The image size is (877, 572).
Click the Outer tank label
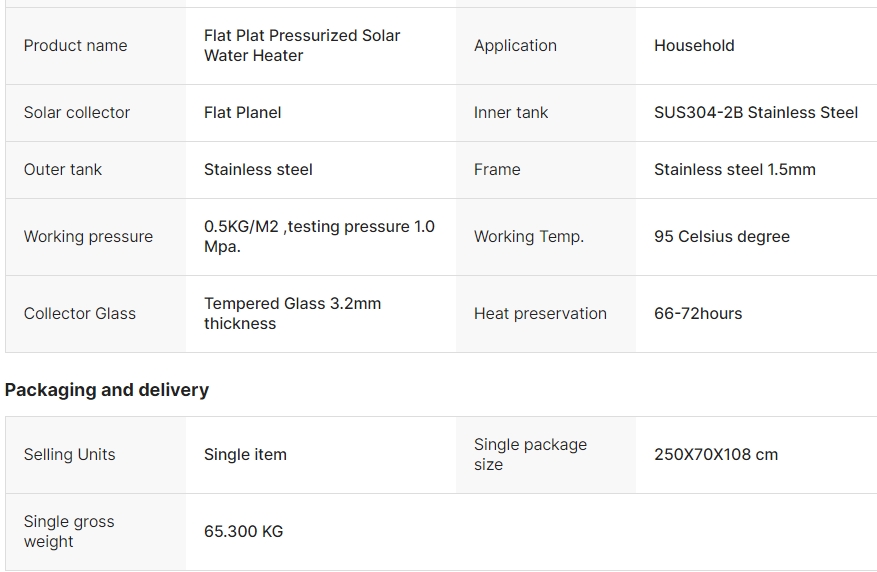click(63, 169)
